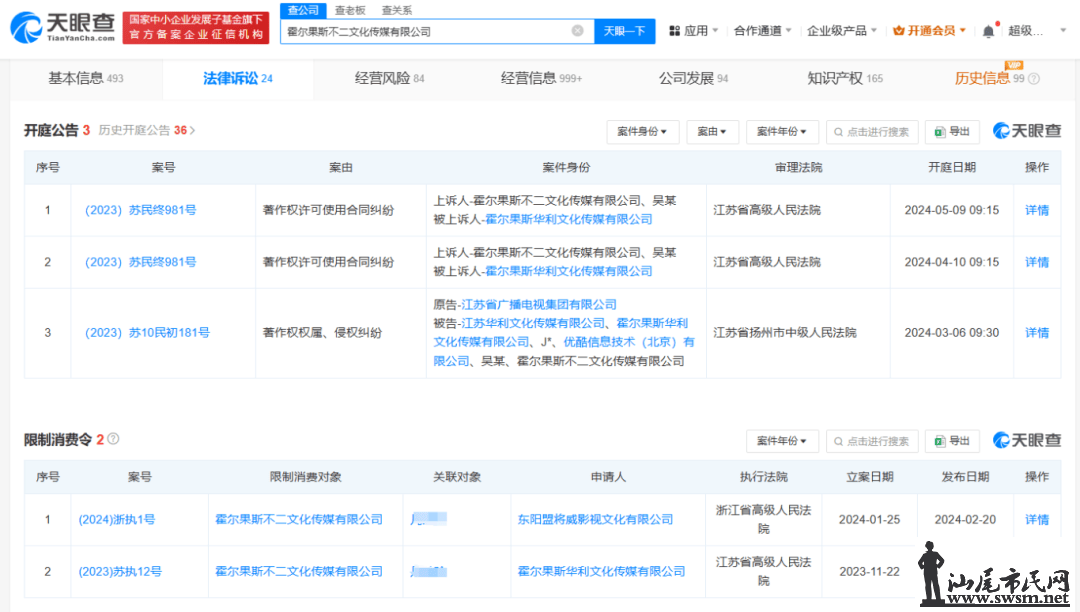Expand the 企业级产品 dropdown menu
Viewport: 1080px width, 612px height.
[842, 31]
